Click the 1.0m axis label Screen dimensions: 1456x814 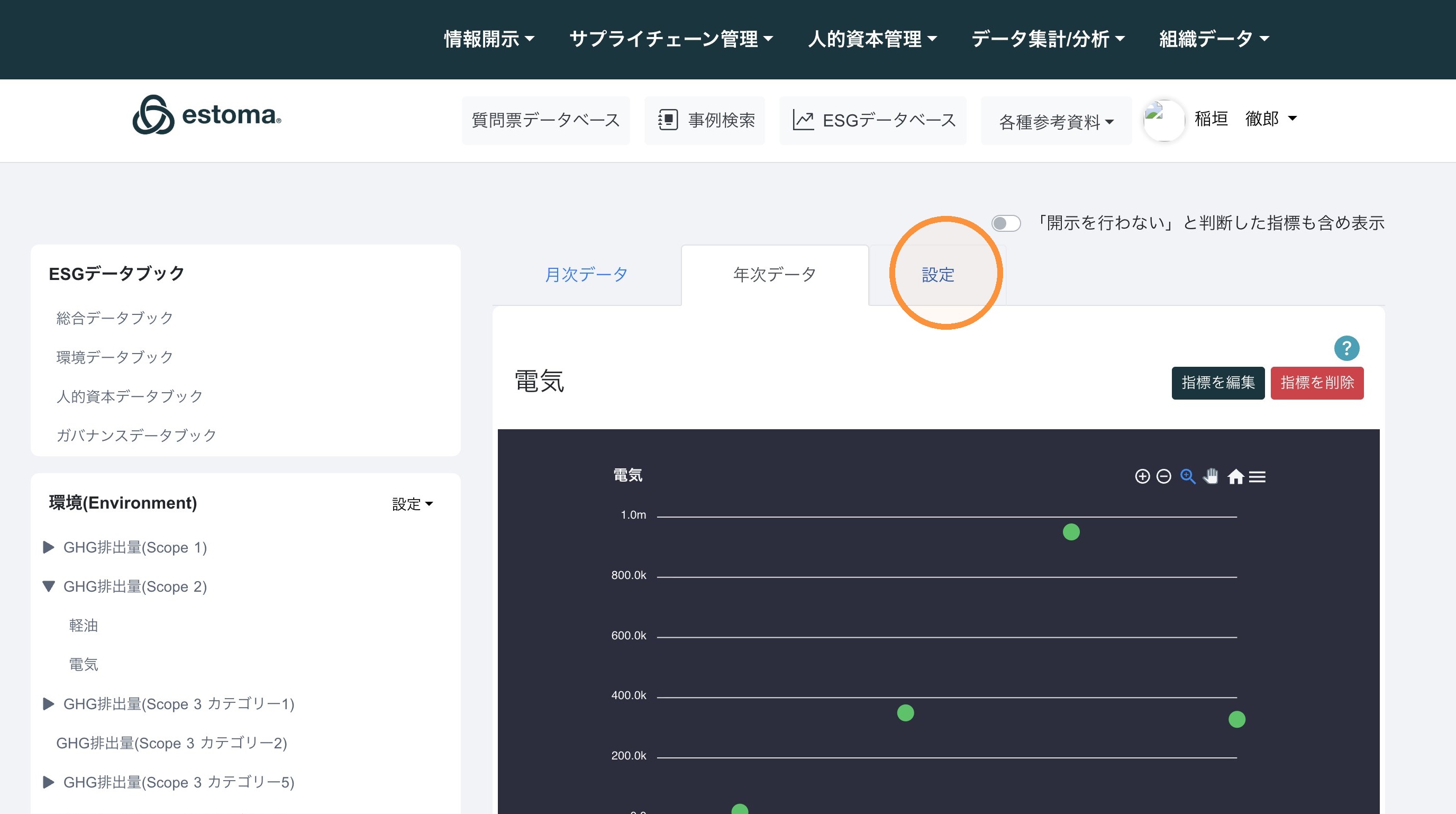[633, 515]
